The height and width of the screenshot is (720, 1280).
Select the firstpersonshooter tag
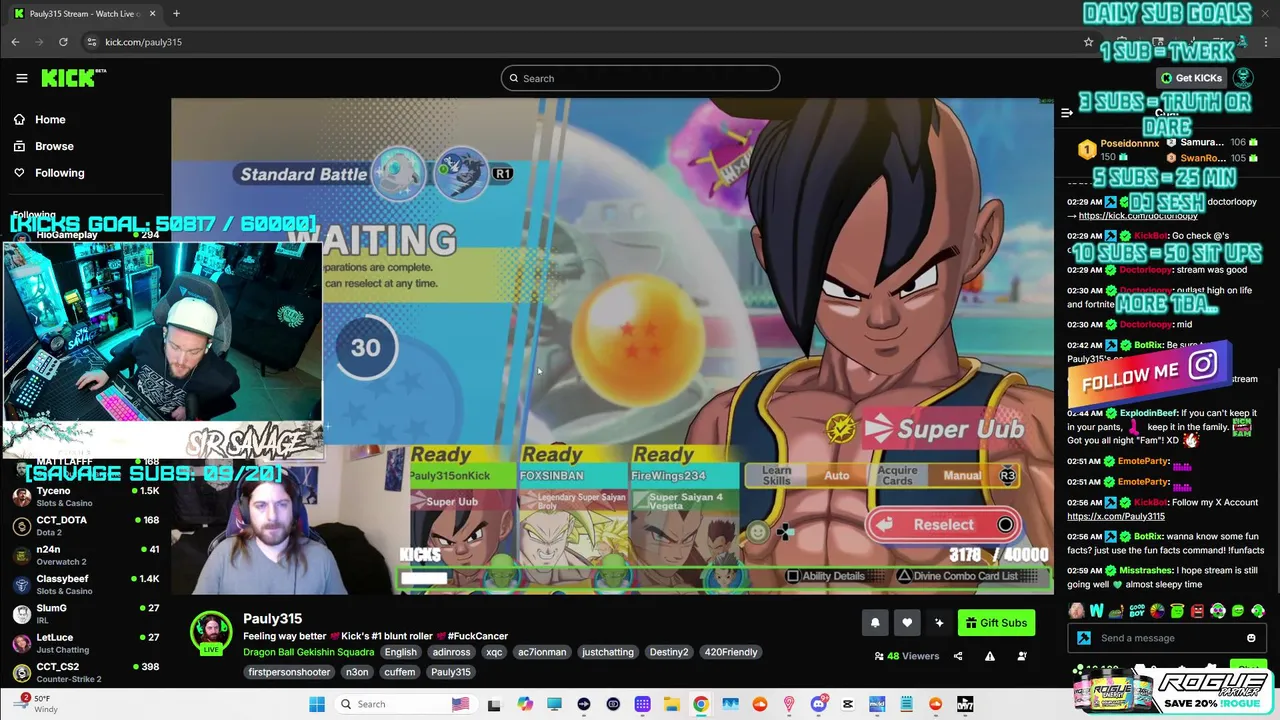(x=289, y=672)
